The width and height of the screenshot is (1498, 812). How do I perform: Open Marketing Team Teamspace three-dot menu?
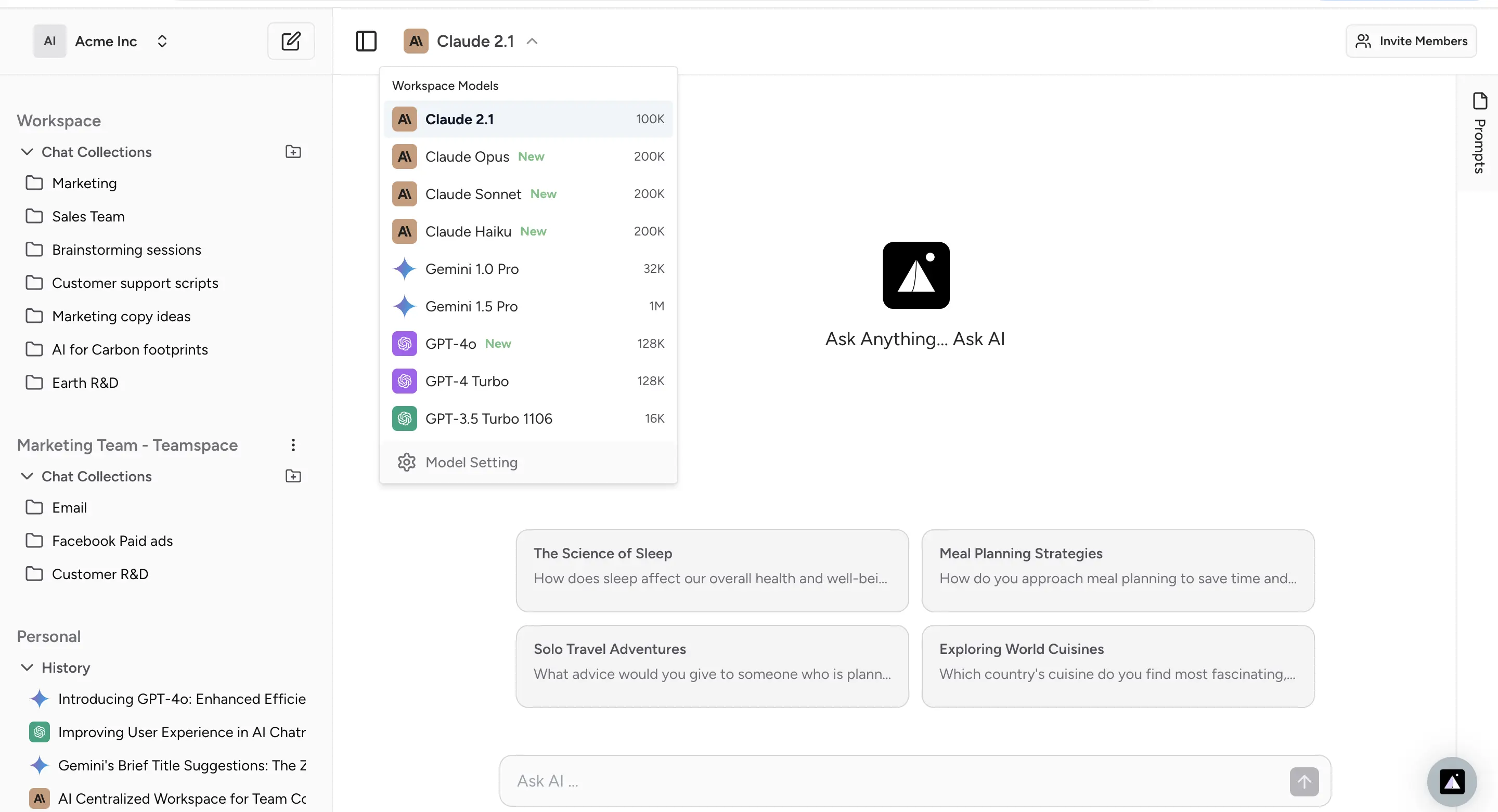293,444
